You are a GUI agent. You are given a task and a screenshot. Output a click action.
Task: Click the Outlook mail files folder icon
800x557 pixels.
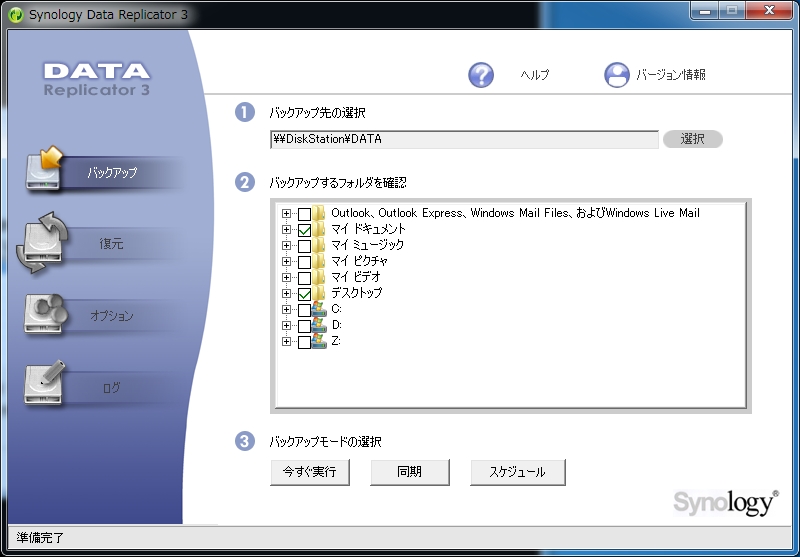pos(319,213)
